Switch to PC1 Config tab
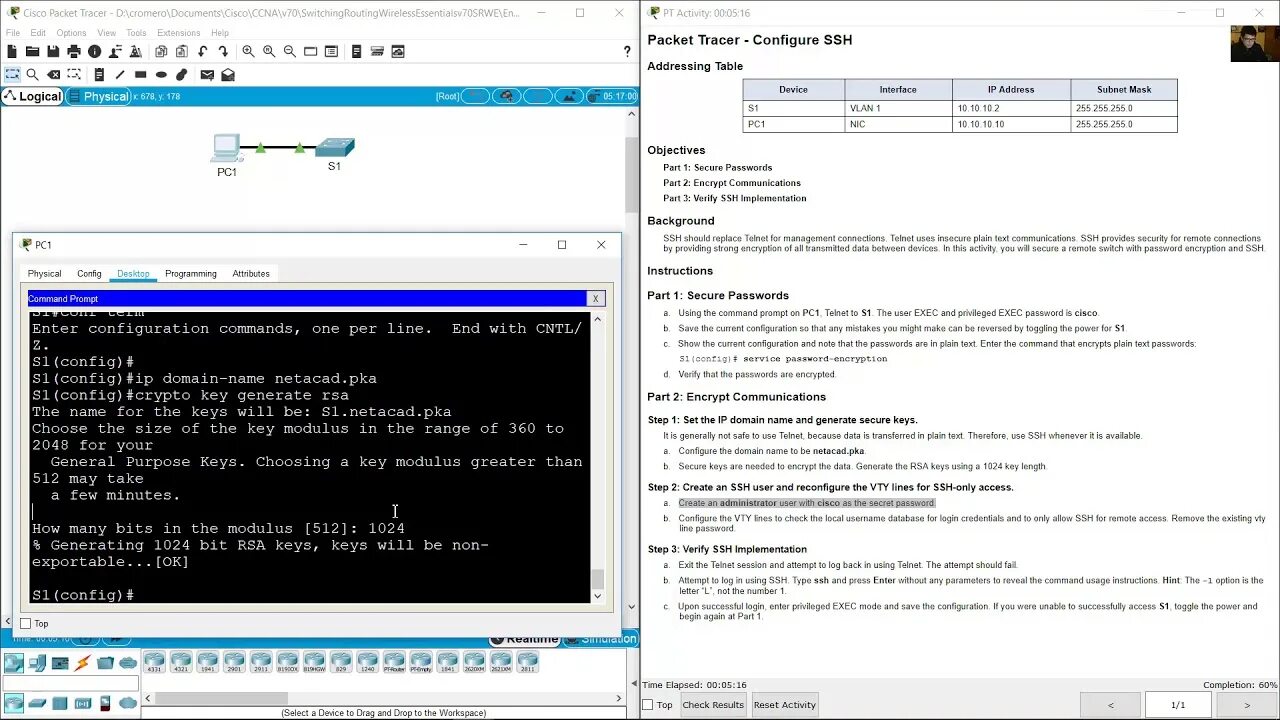Screen dimensions: 1280x720 (x=89, y=273)
